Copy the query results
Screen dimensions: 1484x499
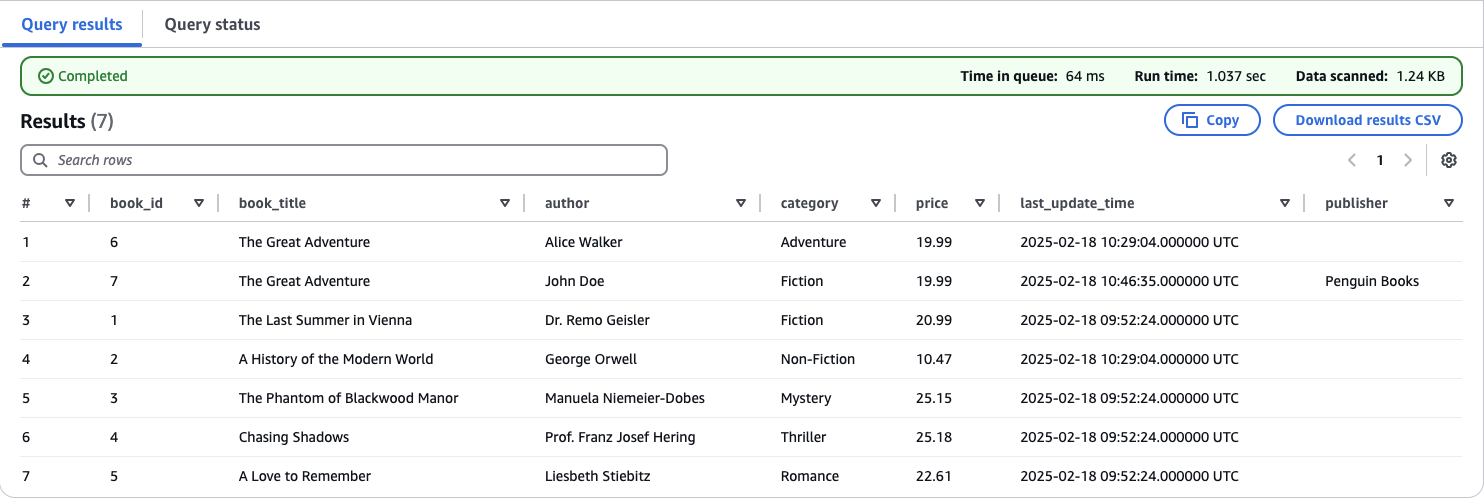[1211, 120]
